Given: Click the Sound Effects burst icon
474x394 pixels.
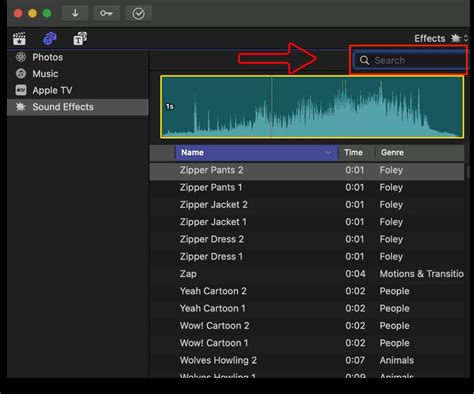Looking at the screenshot, I should click(x=21, y=107).
